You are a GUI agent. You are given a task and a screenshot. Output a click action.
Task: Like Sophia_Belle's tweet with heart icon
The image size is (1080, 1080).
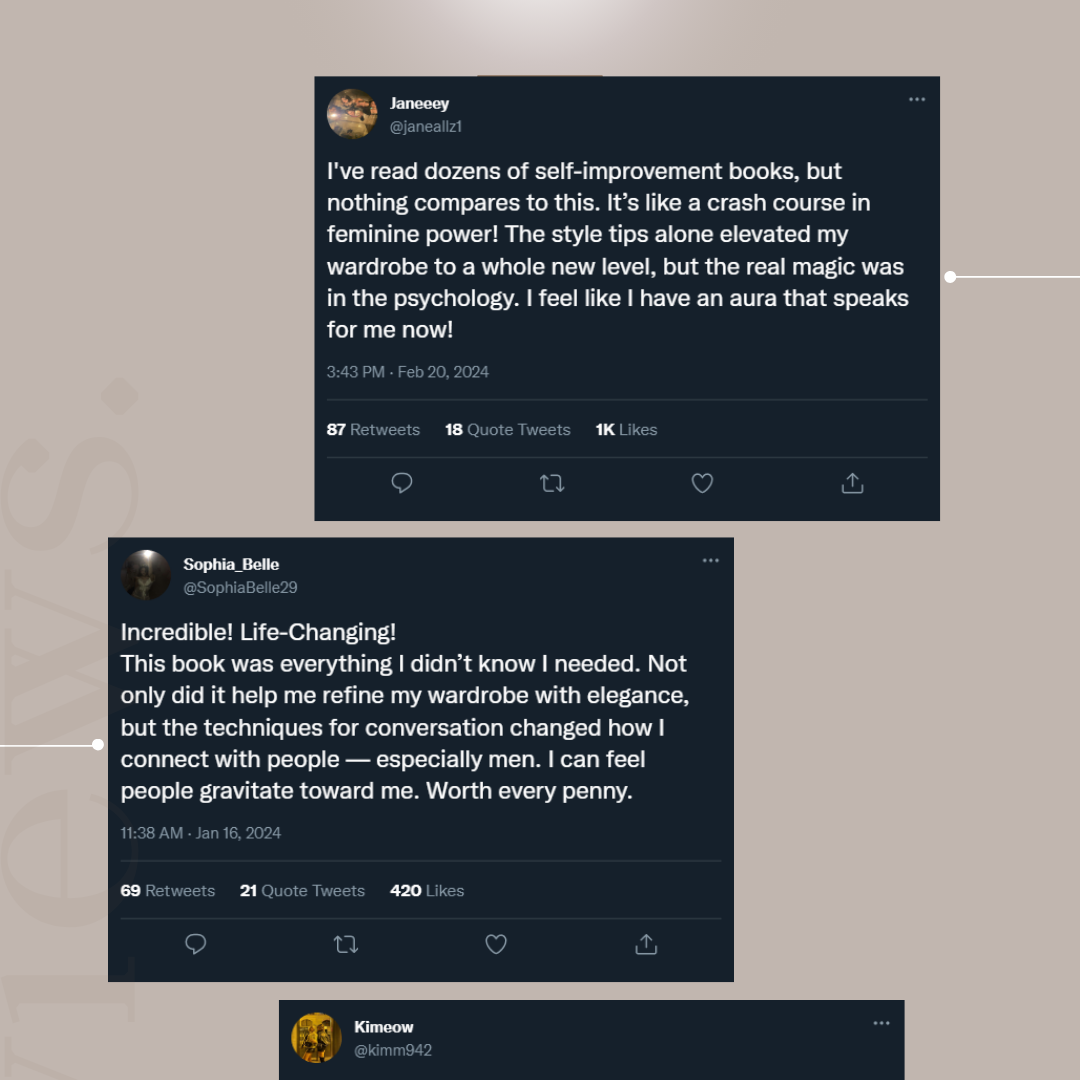point(496,944)
